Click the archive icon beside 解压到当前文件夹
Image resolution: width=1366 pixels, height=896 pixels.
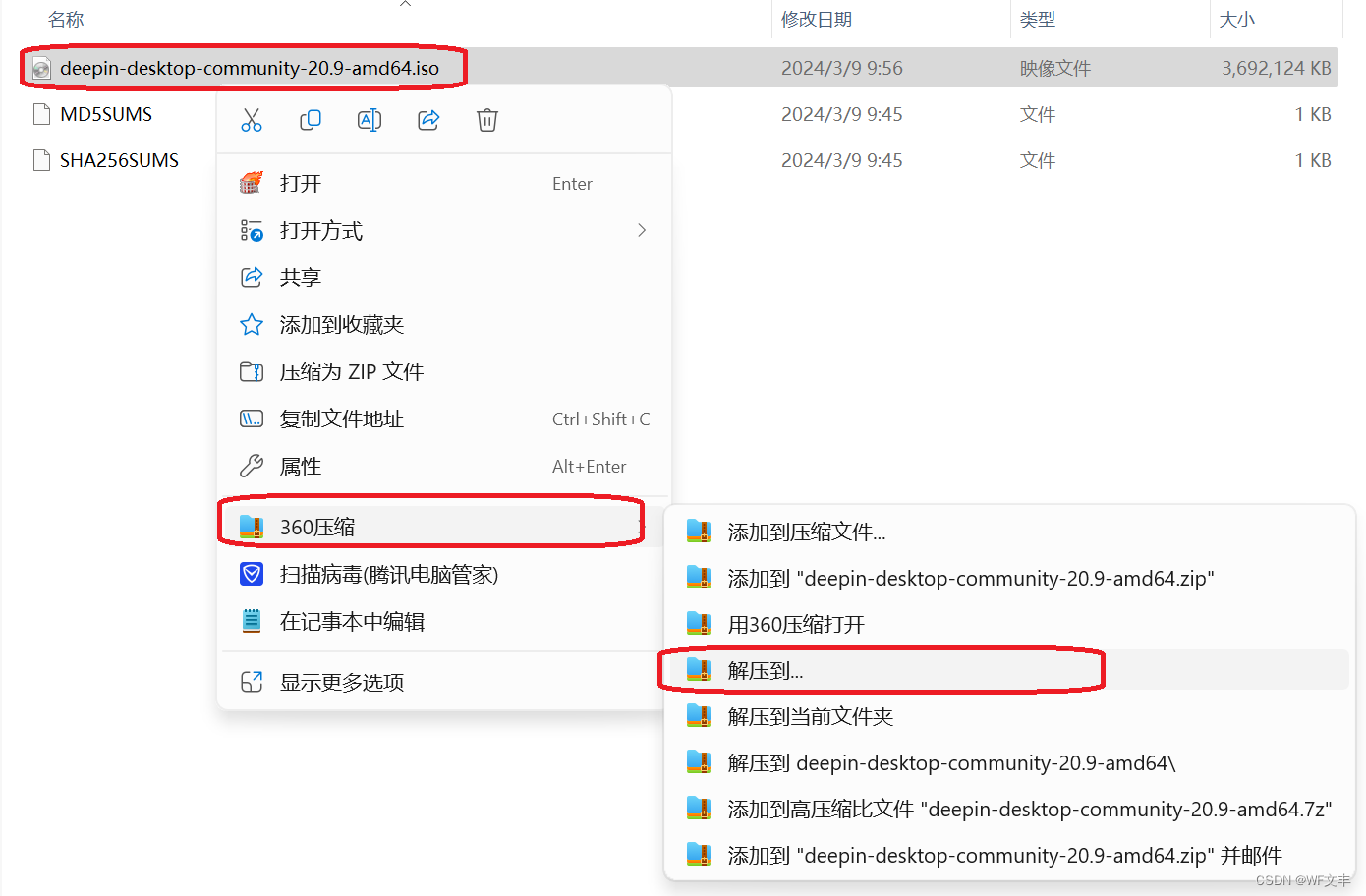point(699,716)
